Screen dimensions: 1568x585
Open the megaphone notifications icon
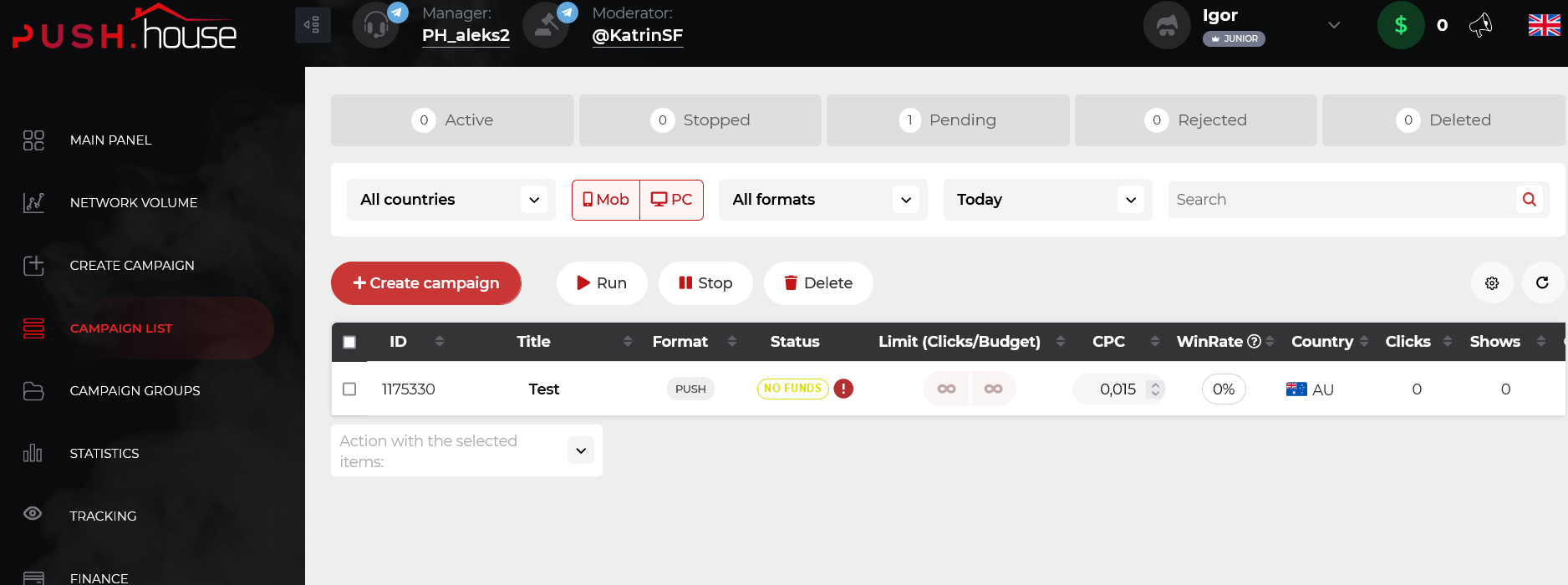click(1480, 25)
